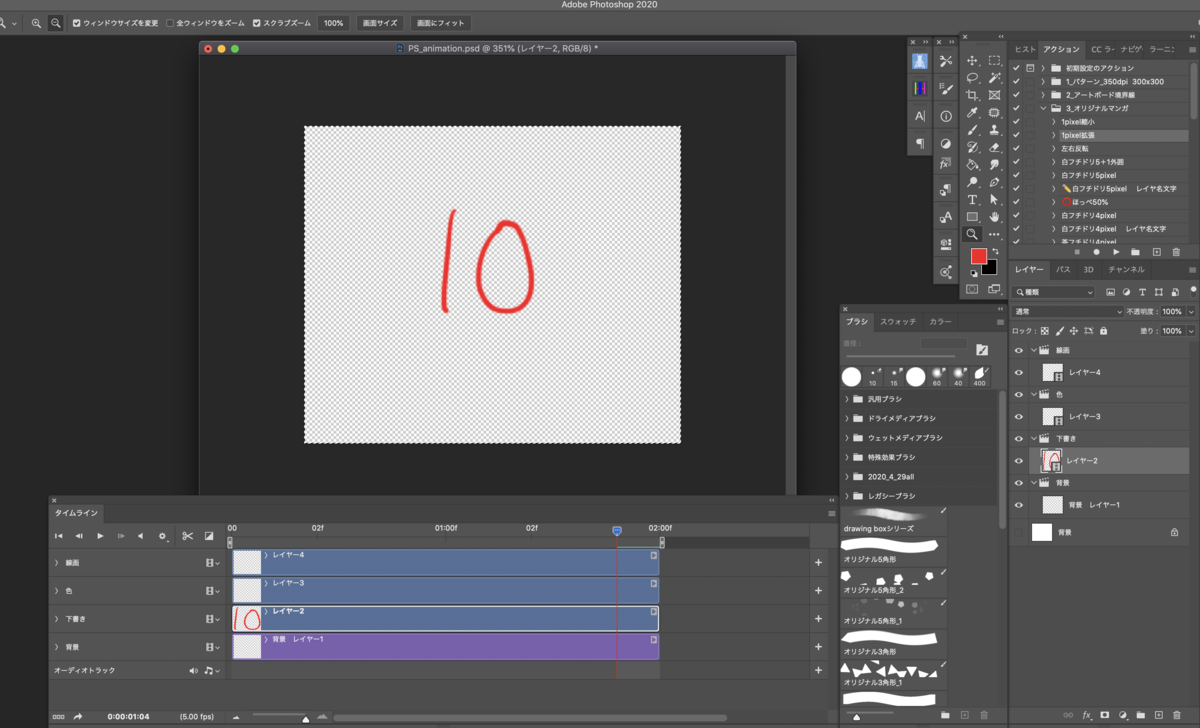Toggle the checkmark for action 左右反転
Image resolution: width=1200 pixels, height=728 pixels.
pos(1017,148)
